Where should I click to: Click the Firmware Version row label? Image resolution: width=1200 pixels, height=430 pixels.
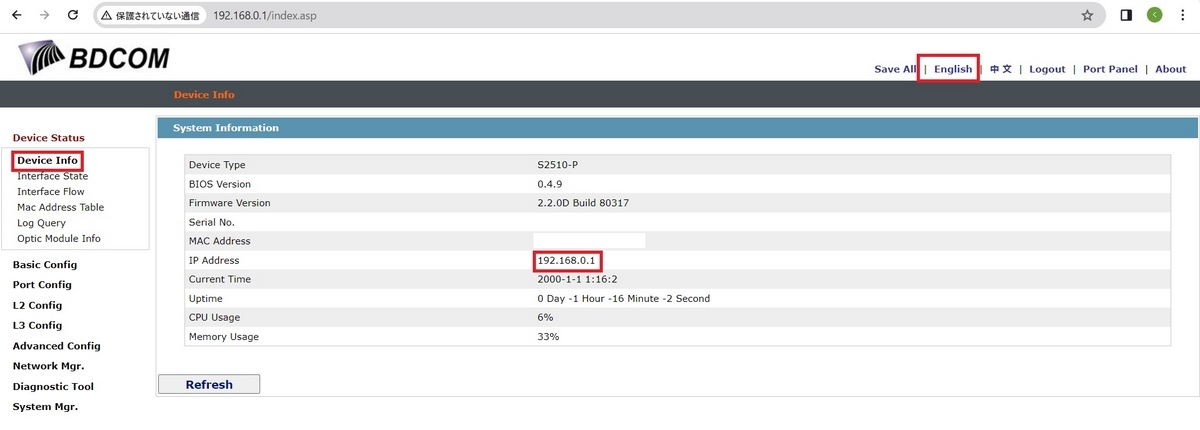[x=230, y=203]
